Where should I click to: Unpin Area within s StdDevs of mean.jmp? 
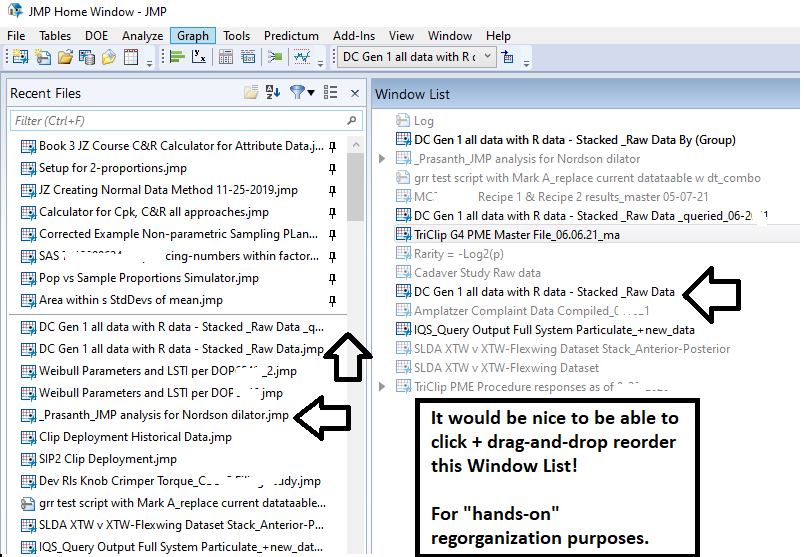(332, 301)
